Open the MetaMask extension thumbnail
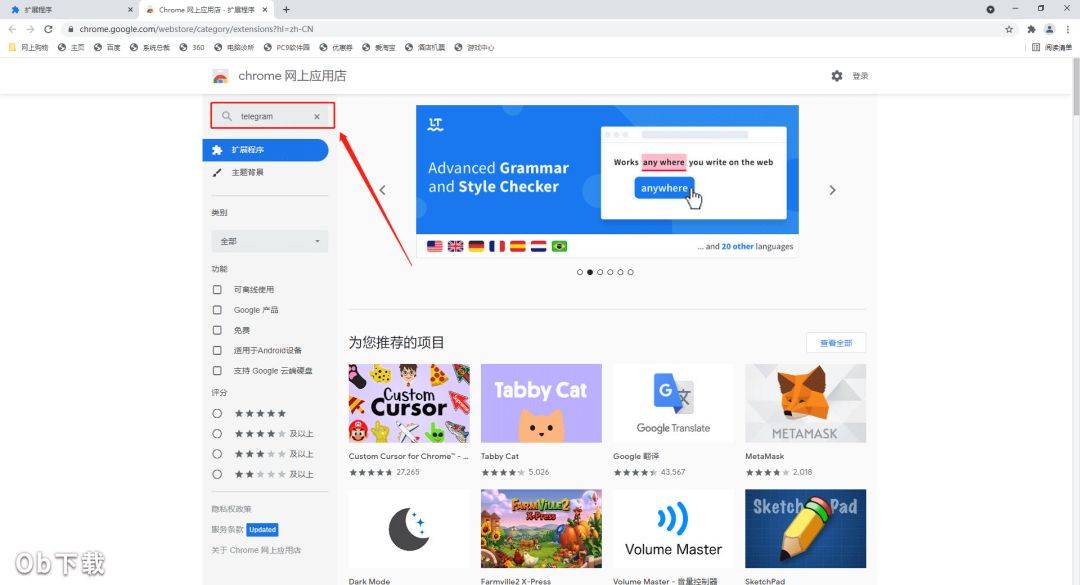The width and height of the screenshot is (1080, 585). [805, 403]
